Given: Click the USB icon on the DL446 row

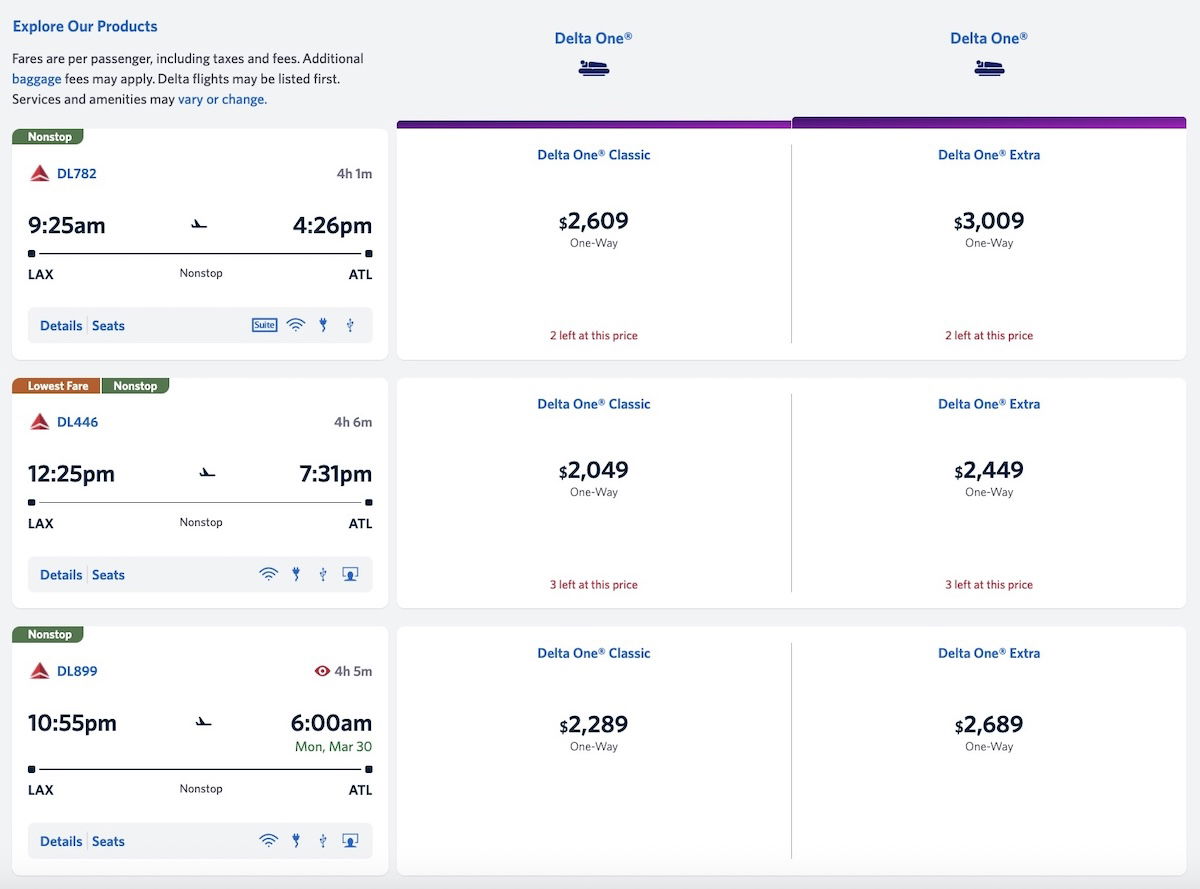Looking at the screenshot, I should point(322,574).
